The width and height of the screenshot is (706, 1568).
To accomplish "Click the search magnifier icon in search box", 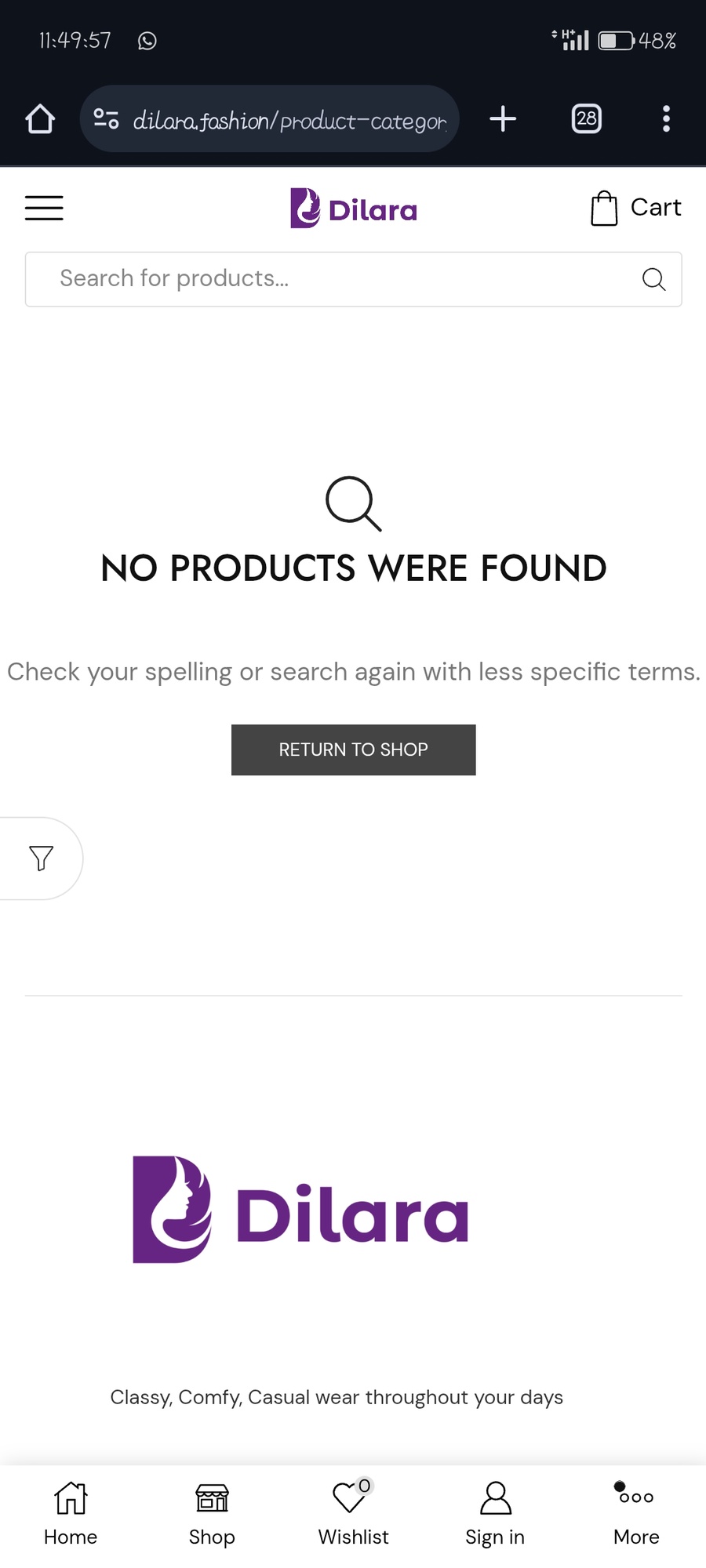I will (653, 279).
